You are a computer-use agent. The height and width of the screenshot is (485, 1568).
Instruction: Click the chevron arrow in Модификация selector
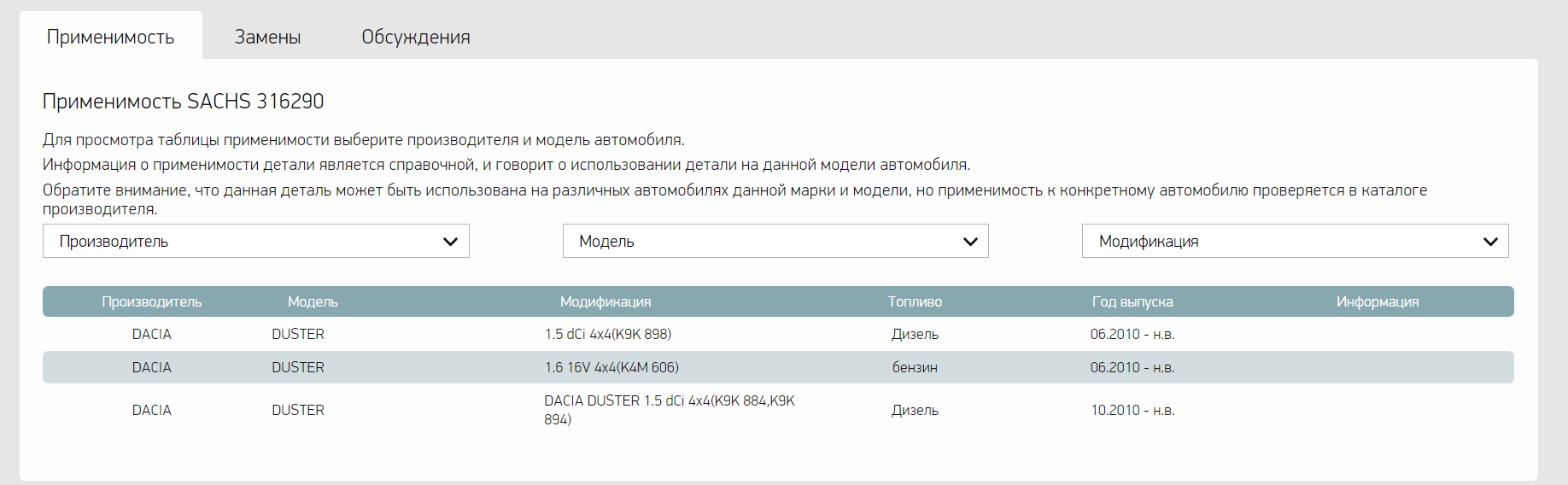(x=1490, y=242)
